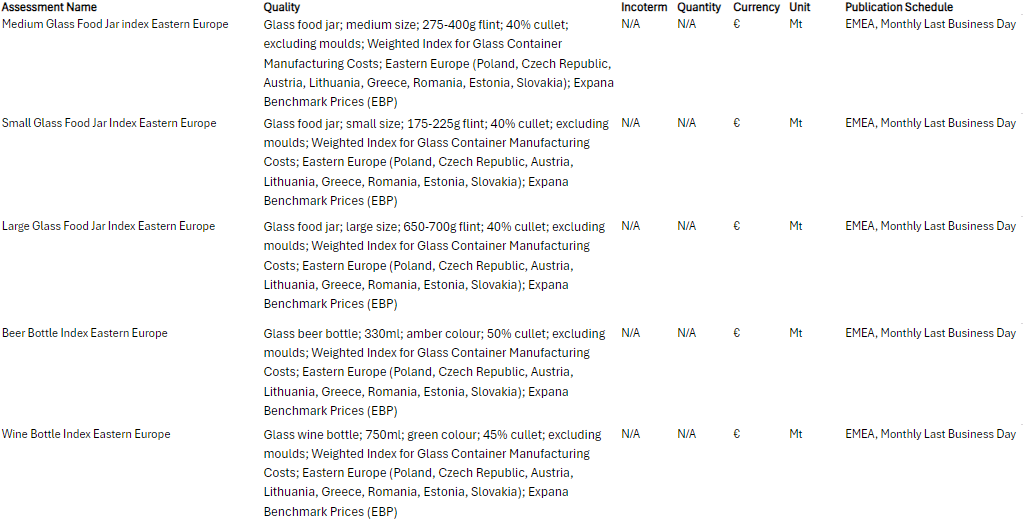Viewport: 1023px width, 523px height.
Task: Select Medium Glass Food Jar index Eastern Europe
Action: [115, 24]
